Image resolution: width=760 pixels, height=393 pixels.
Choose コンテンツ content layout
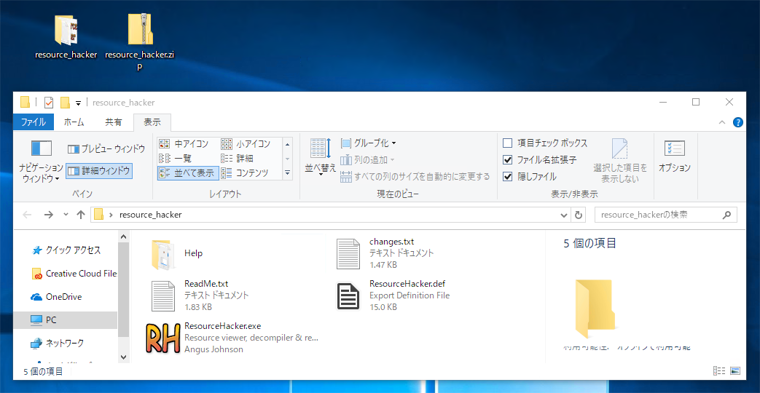245,173
